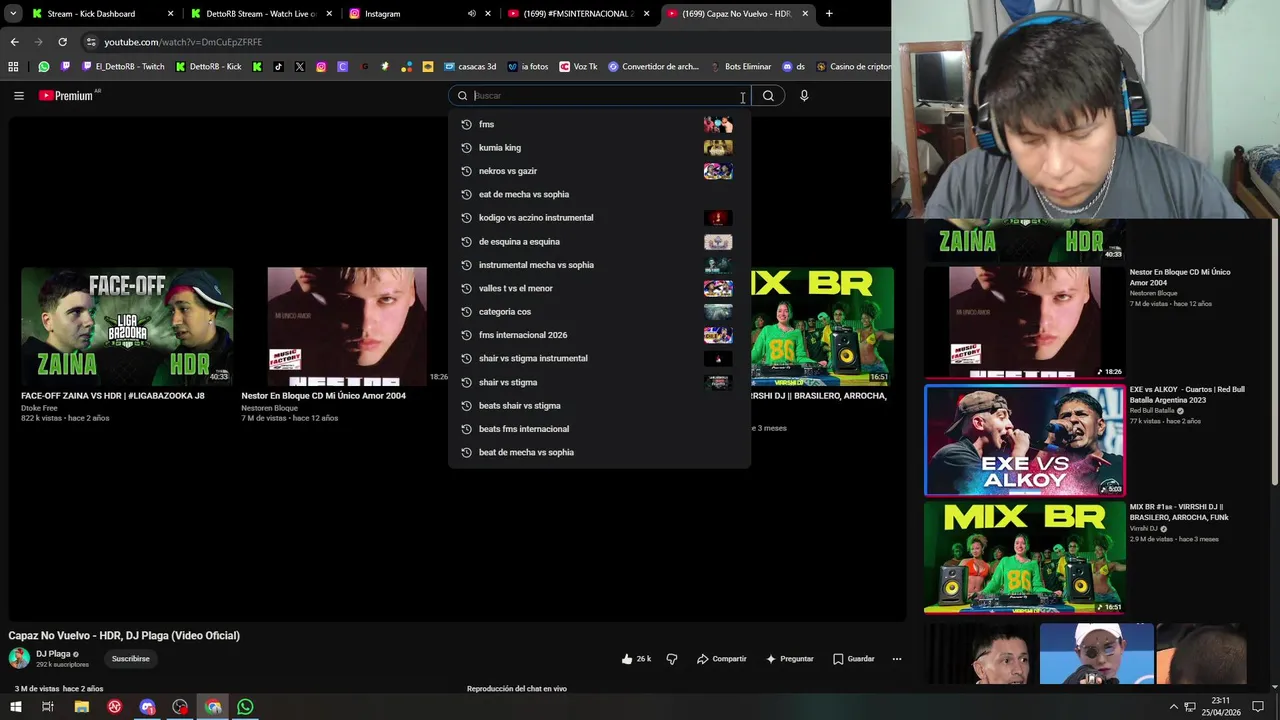Screen dimensions: 1280x720
Task: Open MIX BR sidebar video thumbnail
Action: tap(1024, 557)
